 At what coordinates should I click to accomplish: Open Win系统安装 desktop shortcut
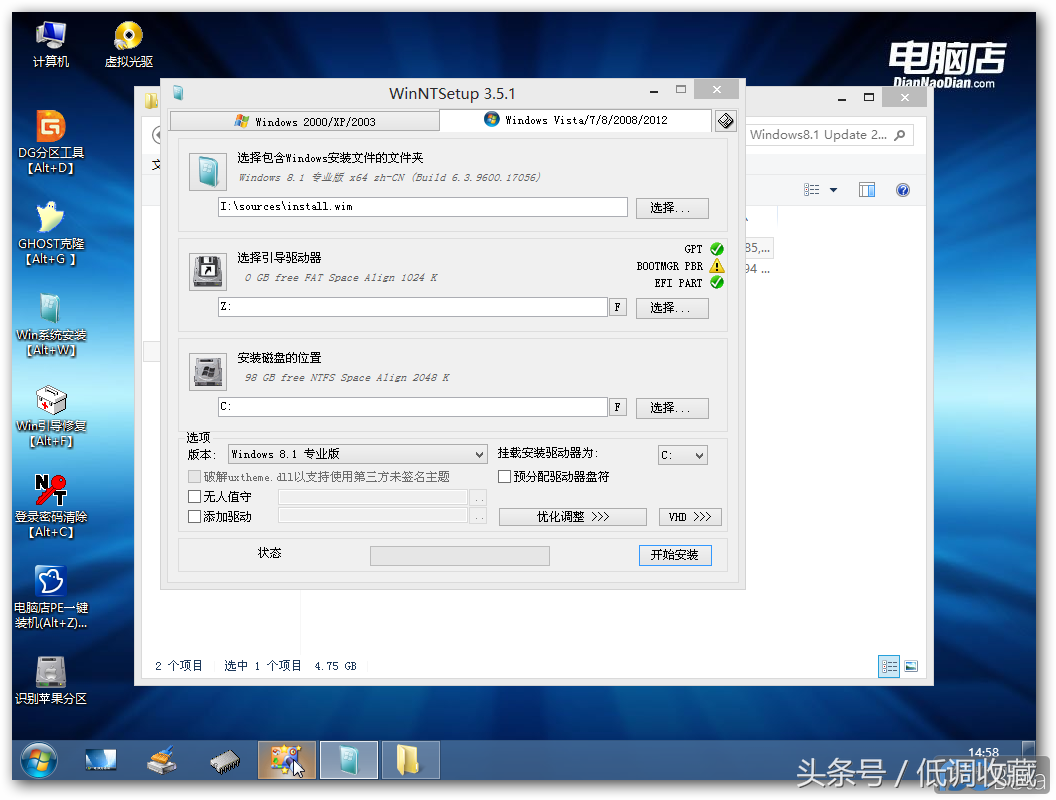pyautogui.click(x=51, y=324)
